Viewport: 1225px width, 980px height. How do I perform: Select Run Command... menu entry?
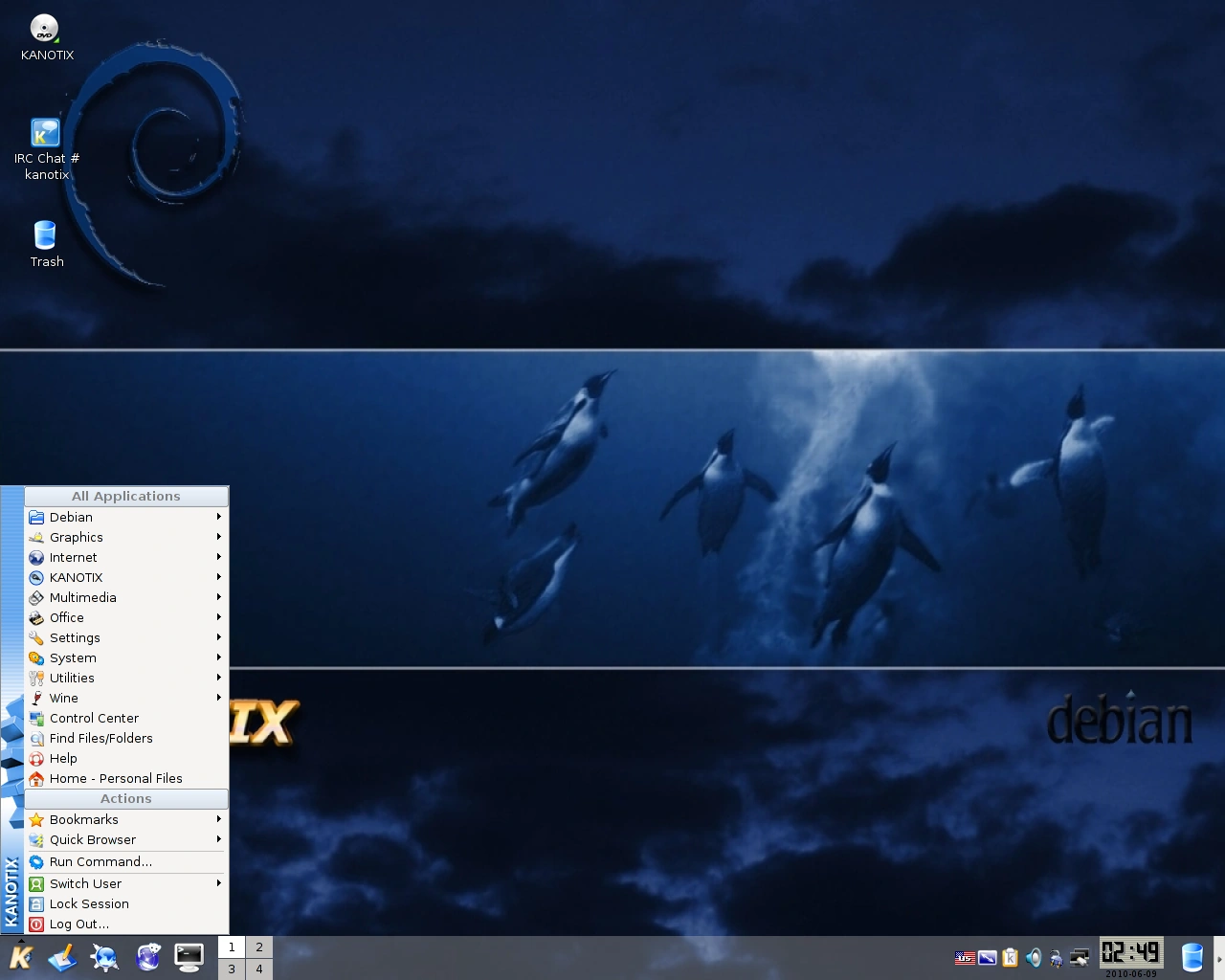point(100,861)
